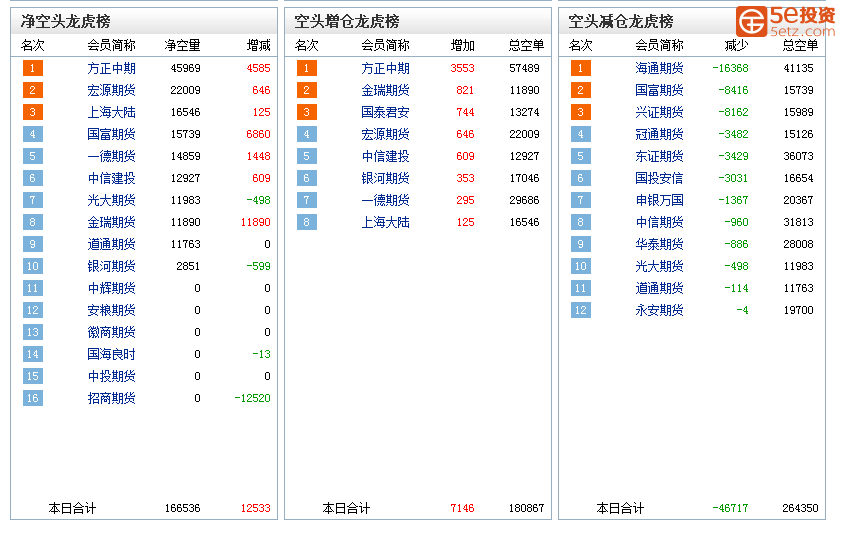Image resolution: width=843 pixels, height=533 pixels.
Task: Click rank 12 badge beside 永安期货
Action: click(581, 310)
